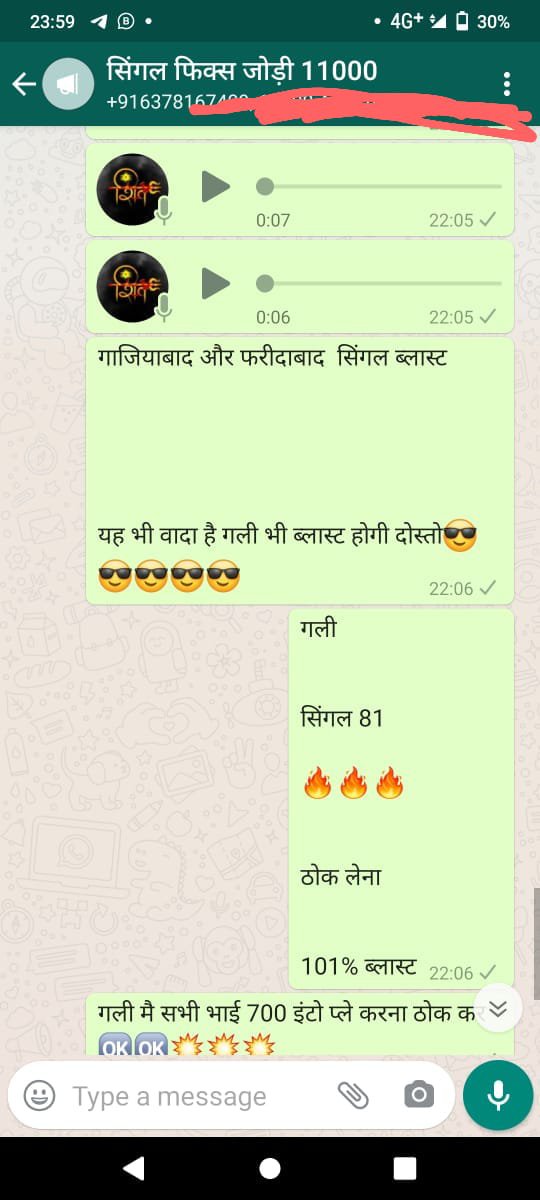Tap the Android home circle button
Viewport: 540px width, 1200px height.
pyautogui.click(x=270, y=1168)
